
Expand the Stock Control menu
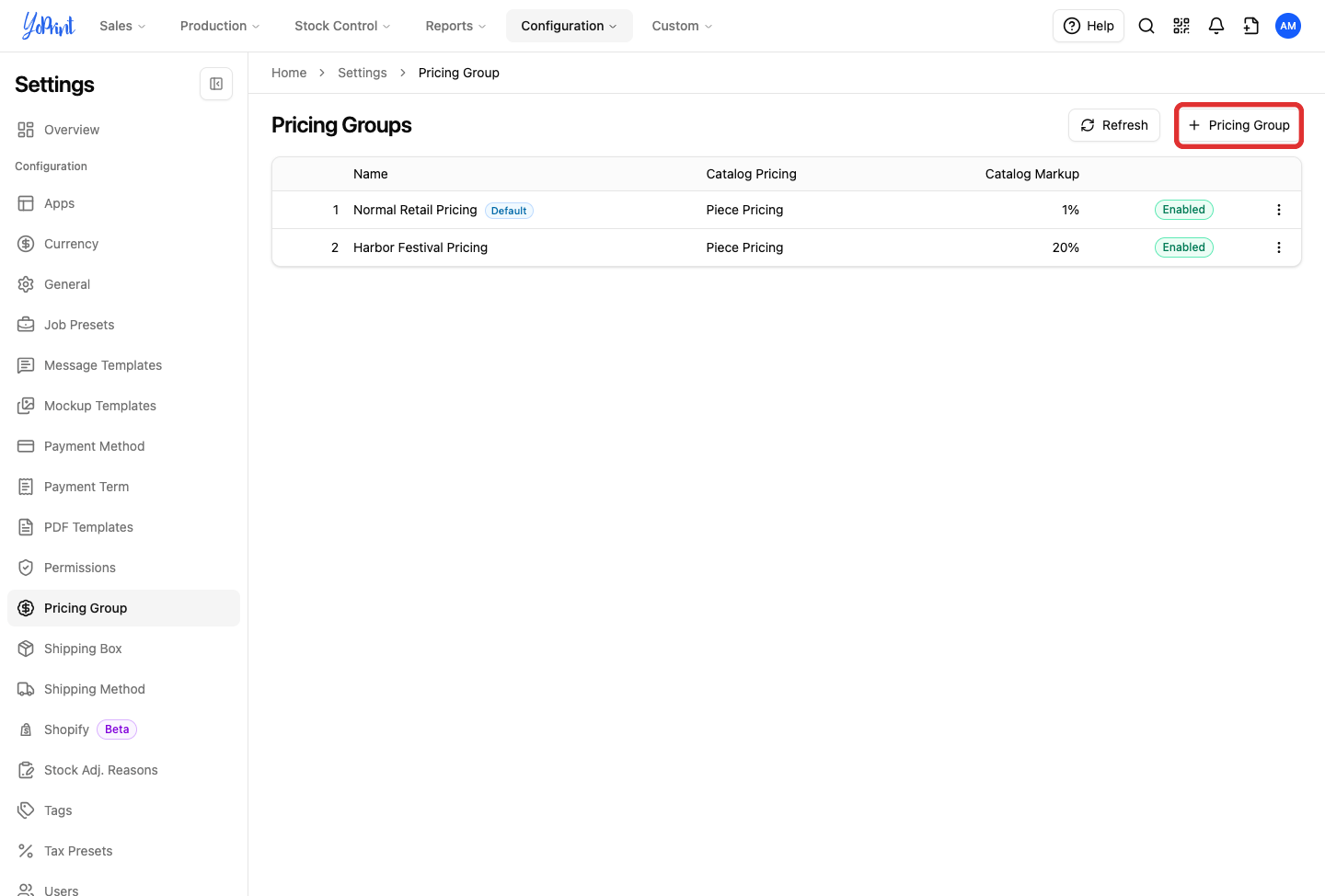342,26
